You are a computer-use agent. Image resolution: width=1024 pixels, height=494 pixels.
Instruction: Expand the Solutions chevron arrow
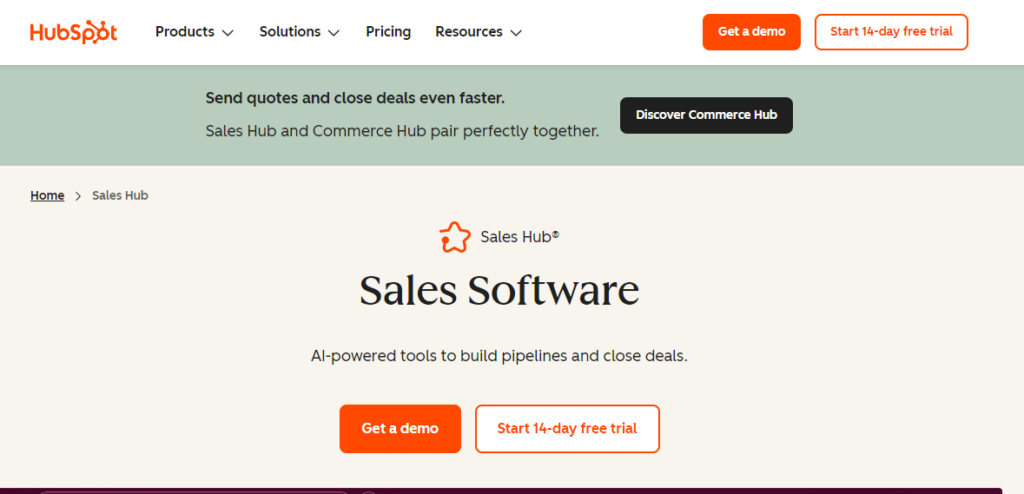click(x=334, y=33)
